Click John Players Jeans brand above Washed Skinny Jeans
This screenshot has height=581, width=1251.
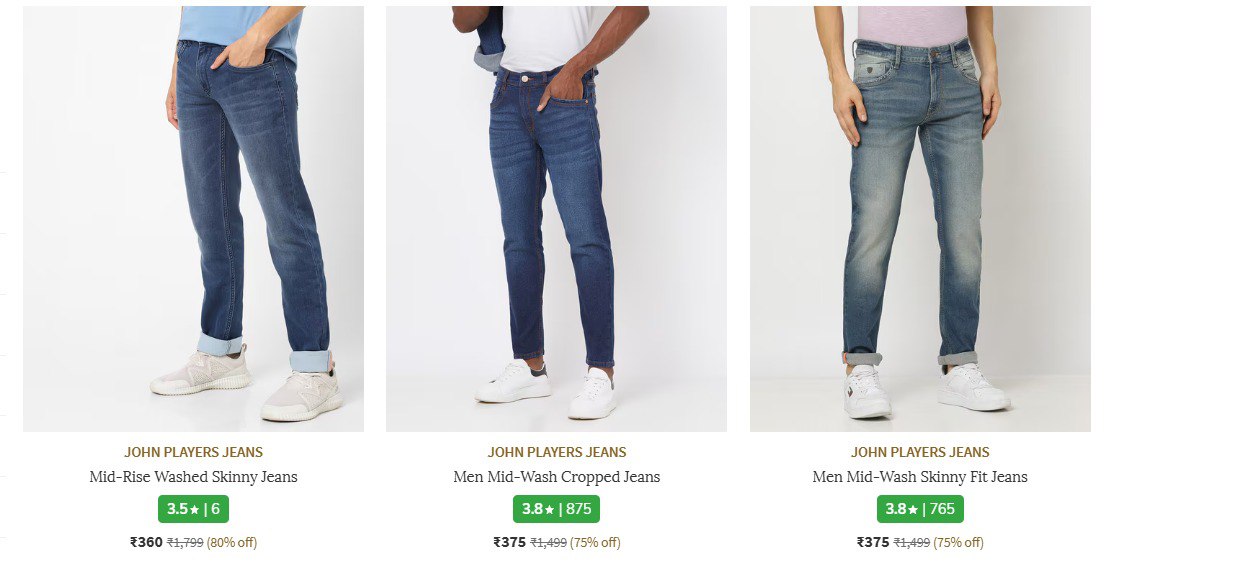pos(193,452)
